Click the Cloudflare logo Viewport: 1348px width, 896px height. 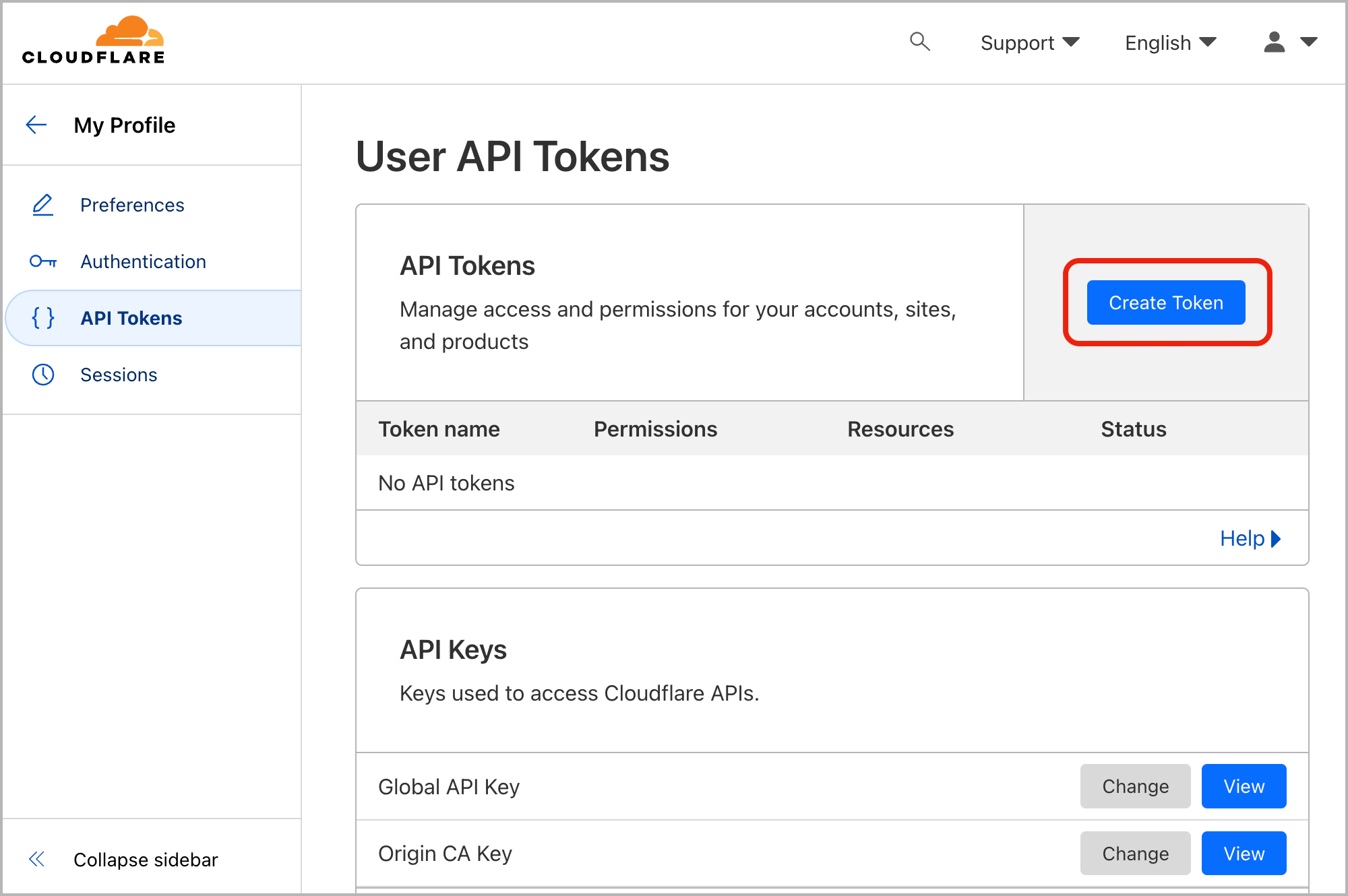[93, 40]
